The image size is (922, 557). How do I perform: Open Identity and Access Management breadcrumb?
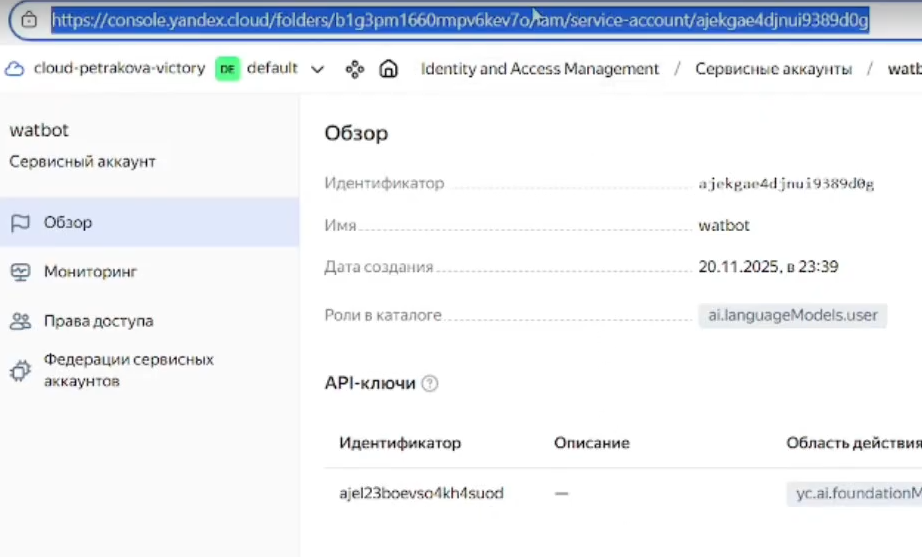540,69
